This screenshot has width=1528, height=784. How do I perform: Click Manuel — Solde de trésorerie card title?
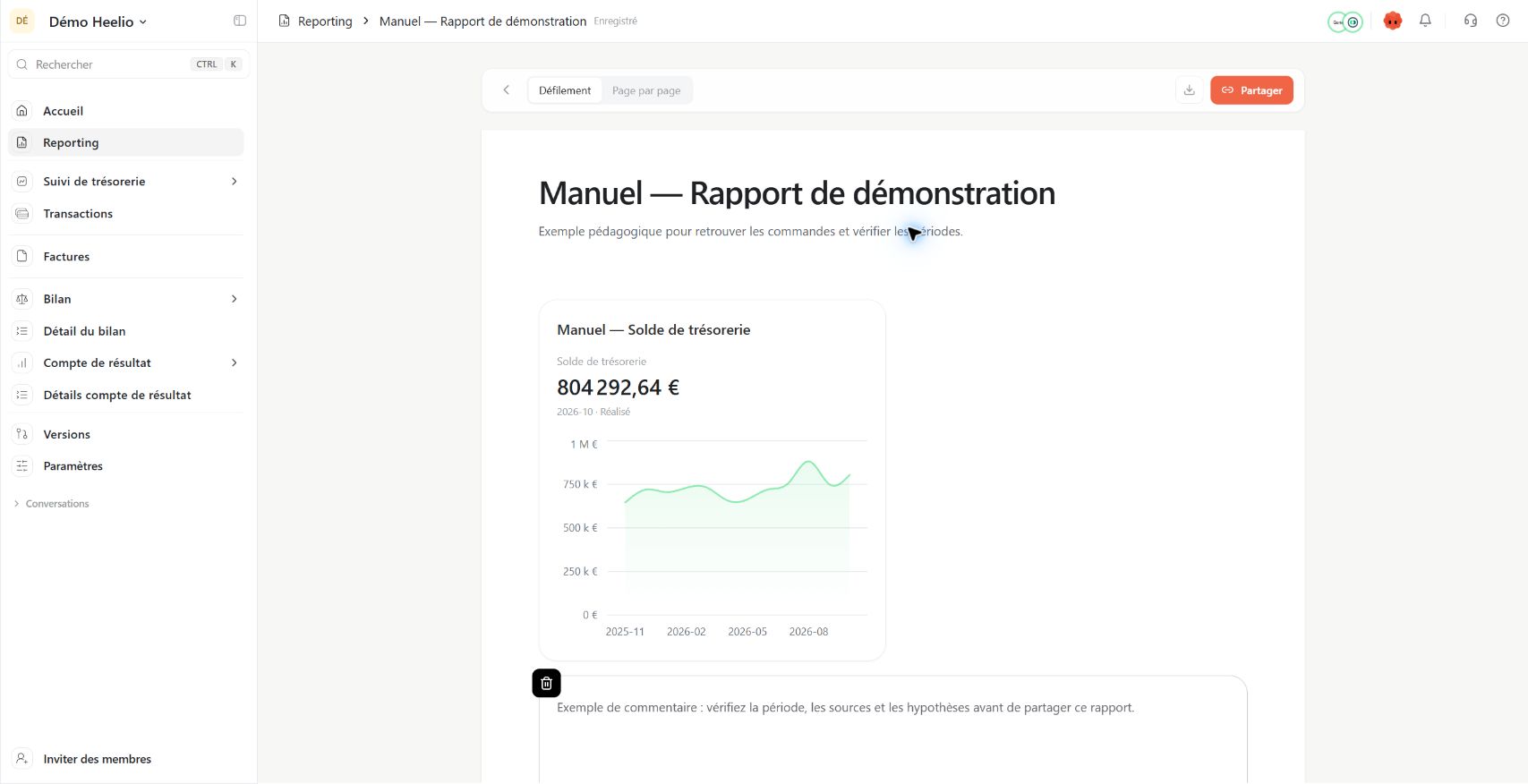click(653, 330)
